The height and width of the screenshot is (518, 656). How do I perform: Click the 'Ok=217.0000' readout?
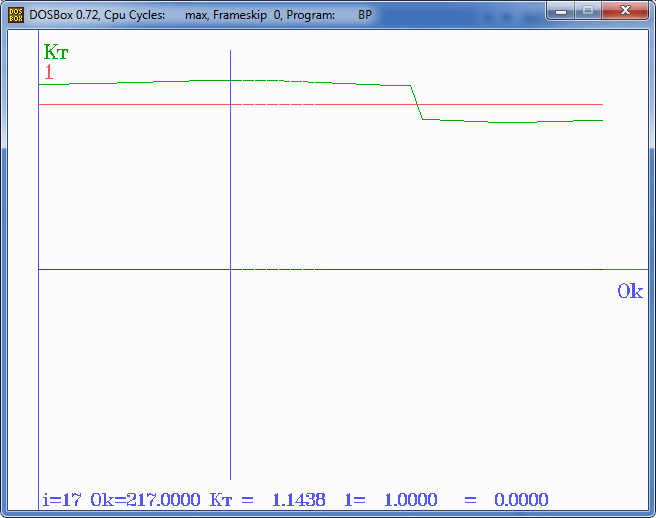pyautogui.click(x=146, y=500)
